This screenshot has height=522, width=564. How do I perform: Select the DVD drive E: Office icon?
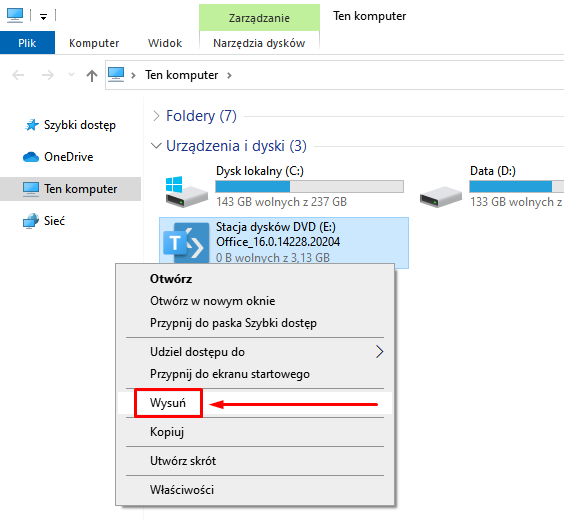click(x=186, y=243)
